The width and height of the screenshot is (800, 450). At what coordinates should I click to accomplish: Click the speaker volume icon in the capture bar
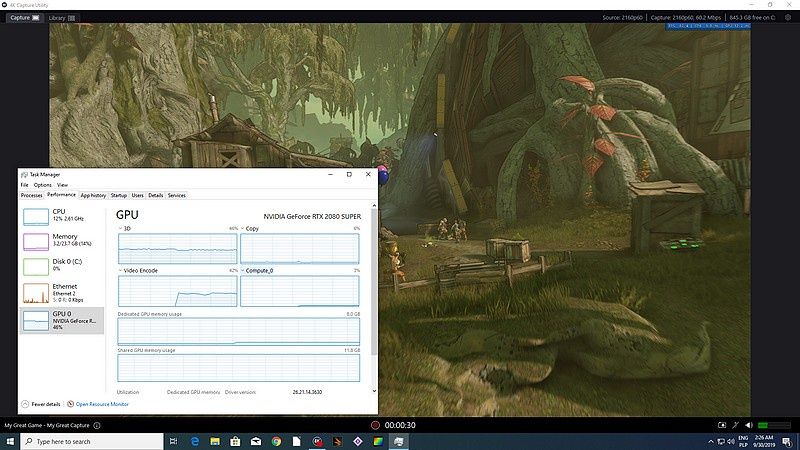coord(748,425)
